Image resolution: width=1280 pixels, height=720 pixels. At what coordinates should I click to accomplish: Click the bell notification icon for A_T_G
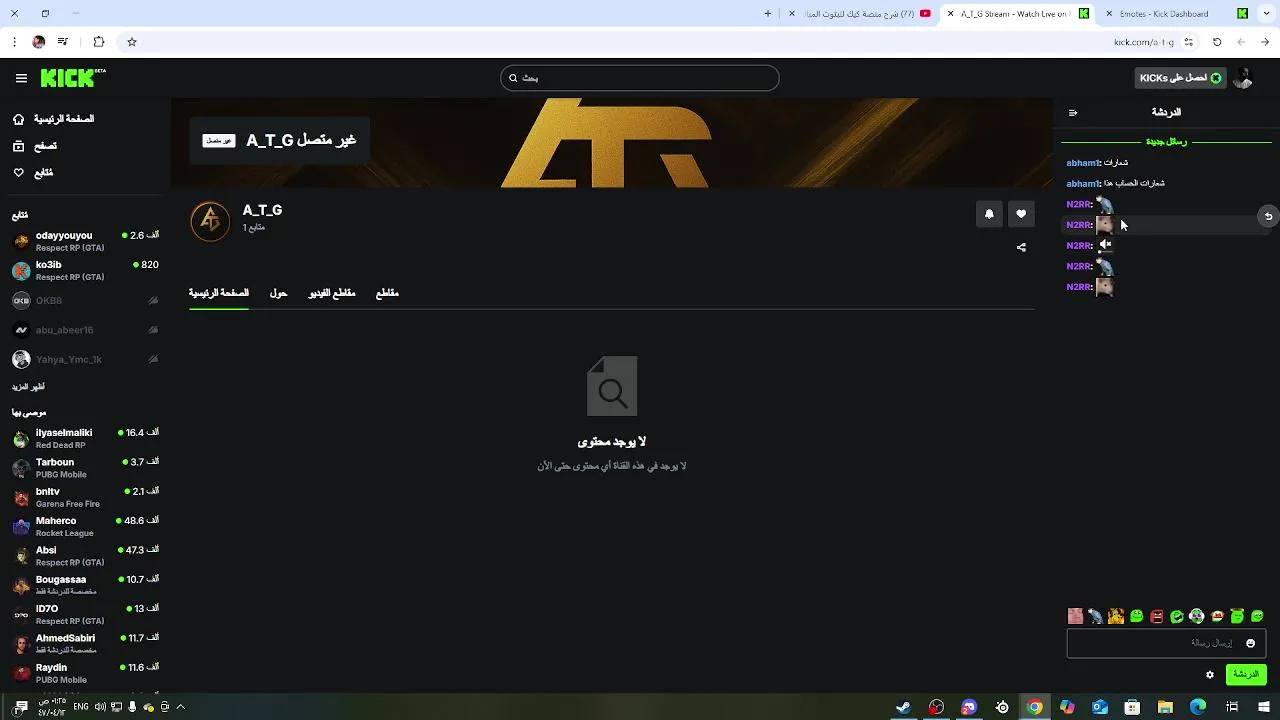coord(989,214)
